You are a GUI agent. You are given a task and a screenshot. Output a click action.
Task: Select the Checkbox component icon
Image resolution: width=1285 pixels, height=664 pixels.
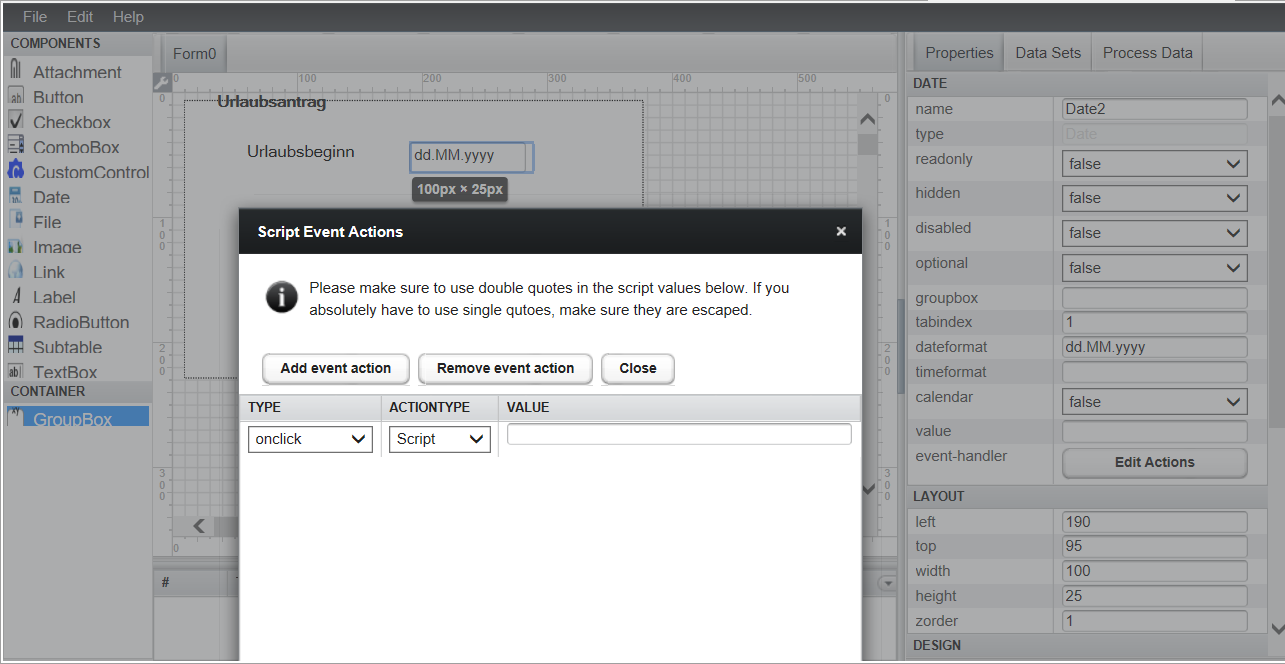pyautogui.click(x=16, y=121)
